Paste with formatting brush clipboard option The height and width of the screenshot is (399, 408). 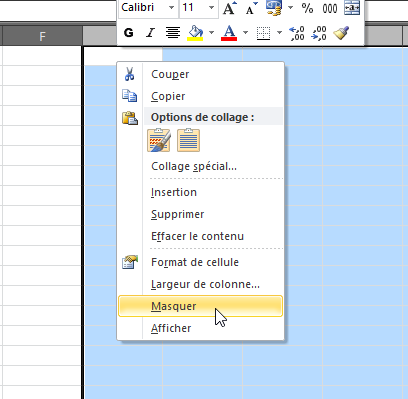[x=159, y=140]
